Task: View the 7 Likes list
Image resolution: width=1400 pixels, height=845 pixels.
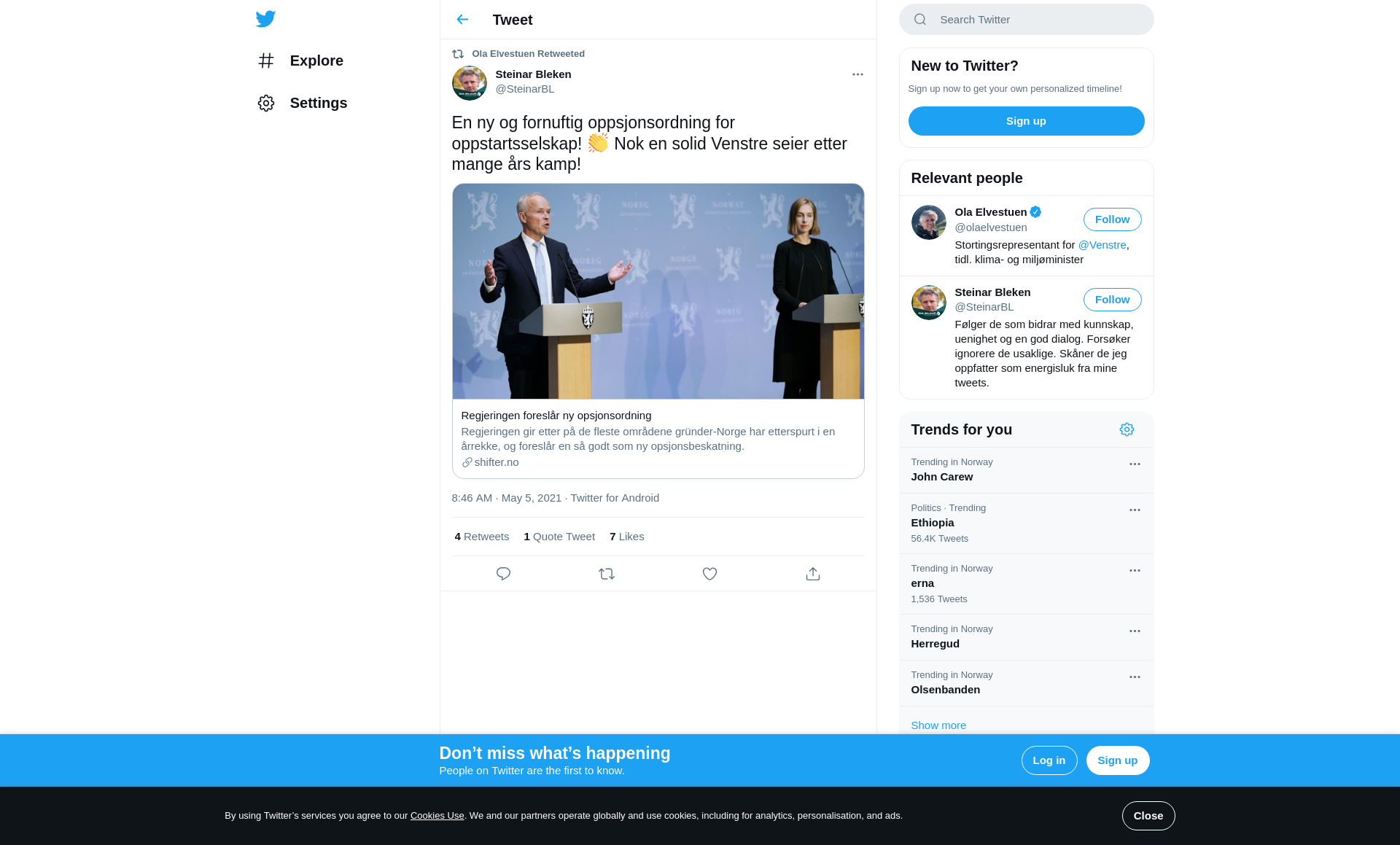Action: coord(627,537)
